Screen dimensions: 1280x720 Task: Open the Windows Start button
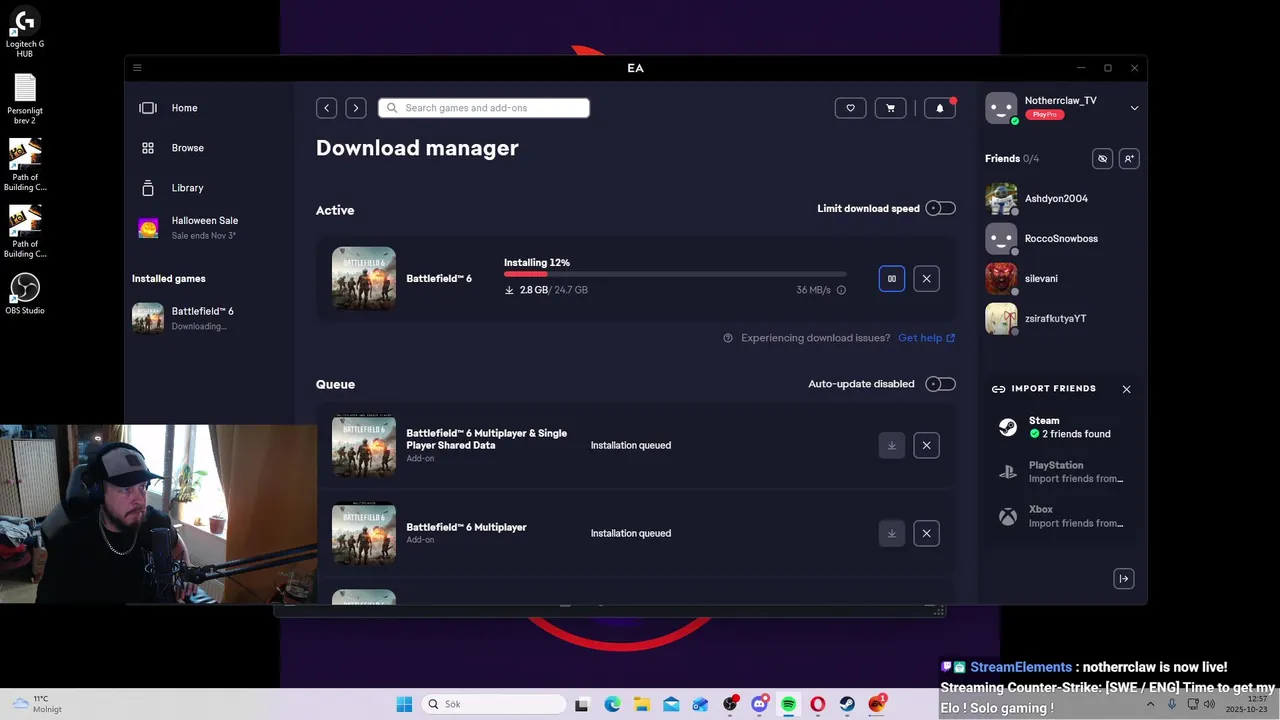(404, 704)
